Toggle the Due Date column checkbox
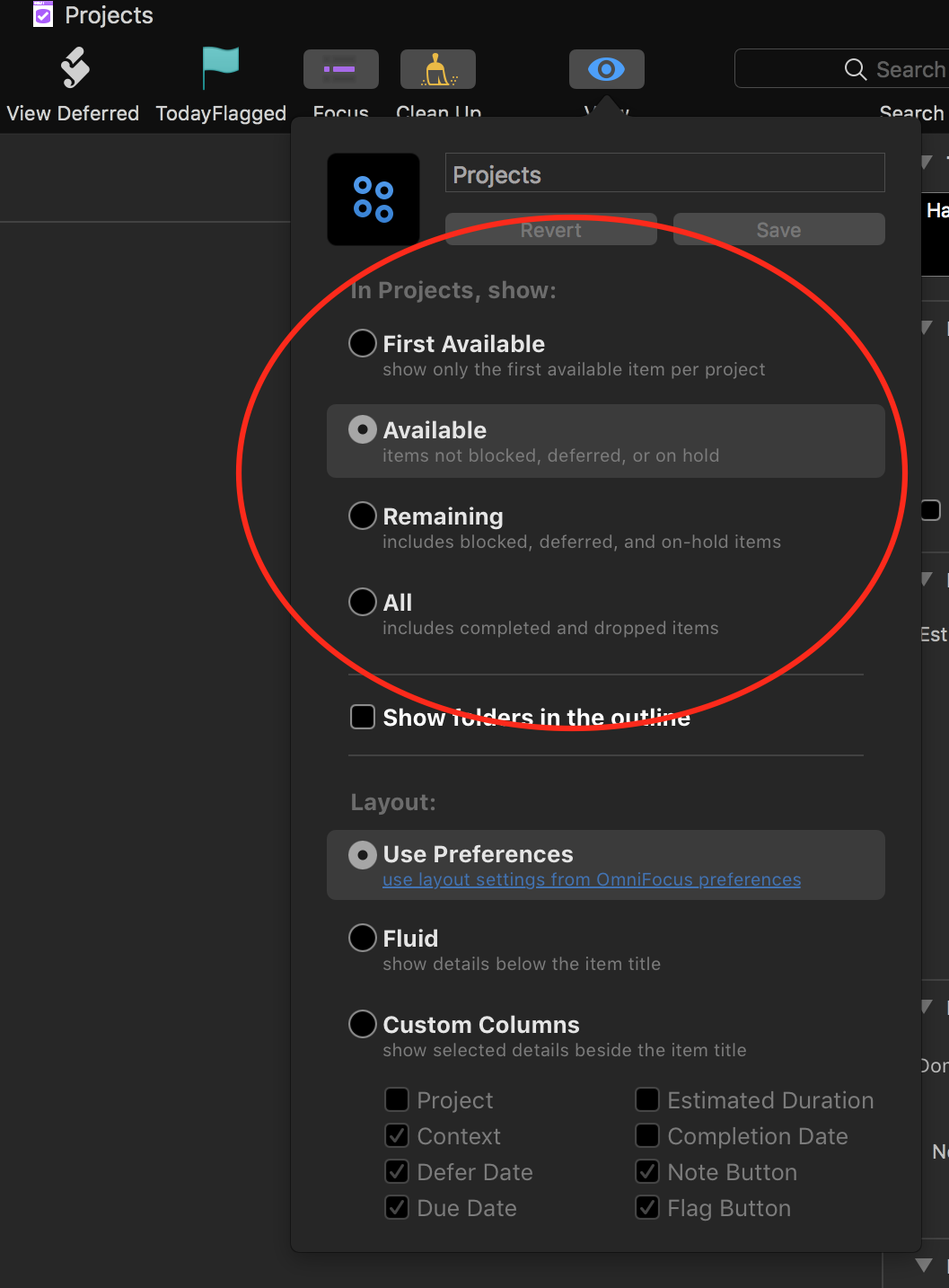Viewport: 949px width, 1288px height. tap(397, 1207)
